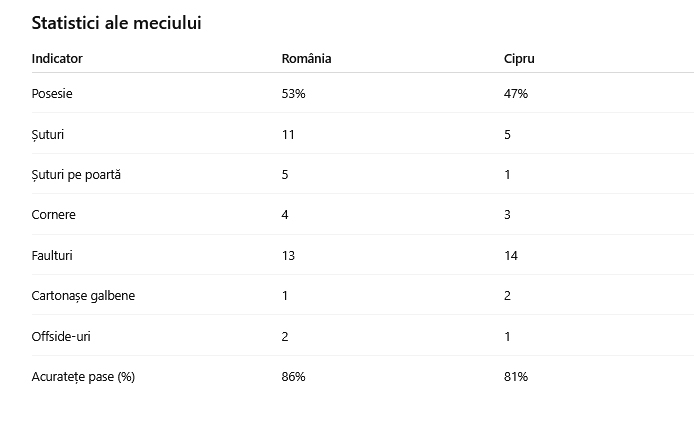Click Cipru's corner count of 3
Viewport: 694px width, 440px height.
coord(507,215)
